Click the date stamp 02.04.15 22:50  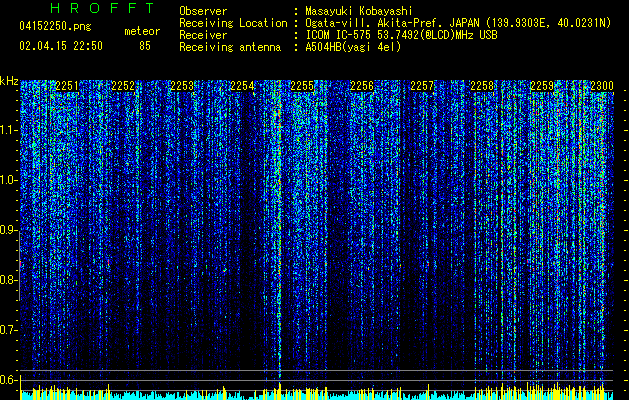(x=61, y=46)
